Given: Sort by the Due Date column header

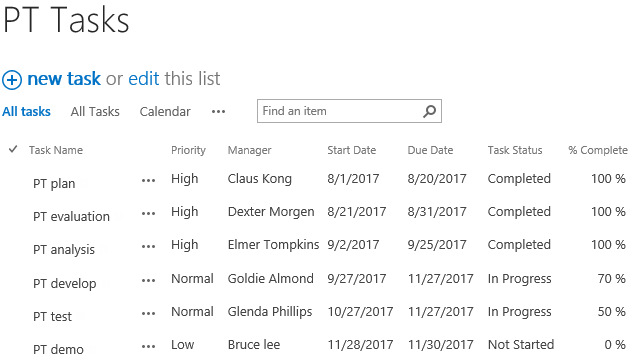Looking at the screenshot, I should click(430, 150).
